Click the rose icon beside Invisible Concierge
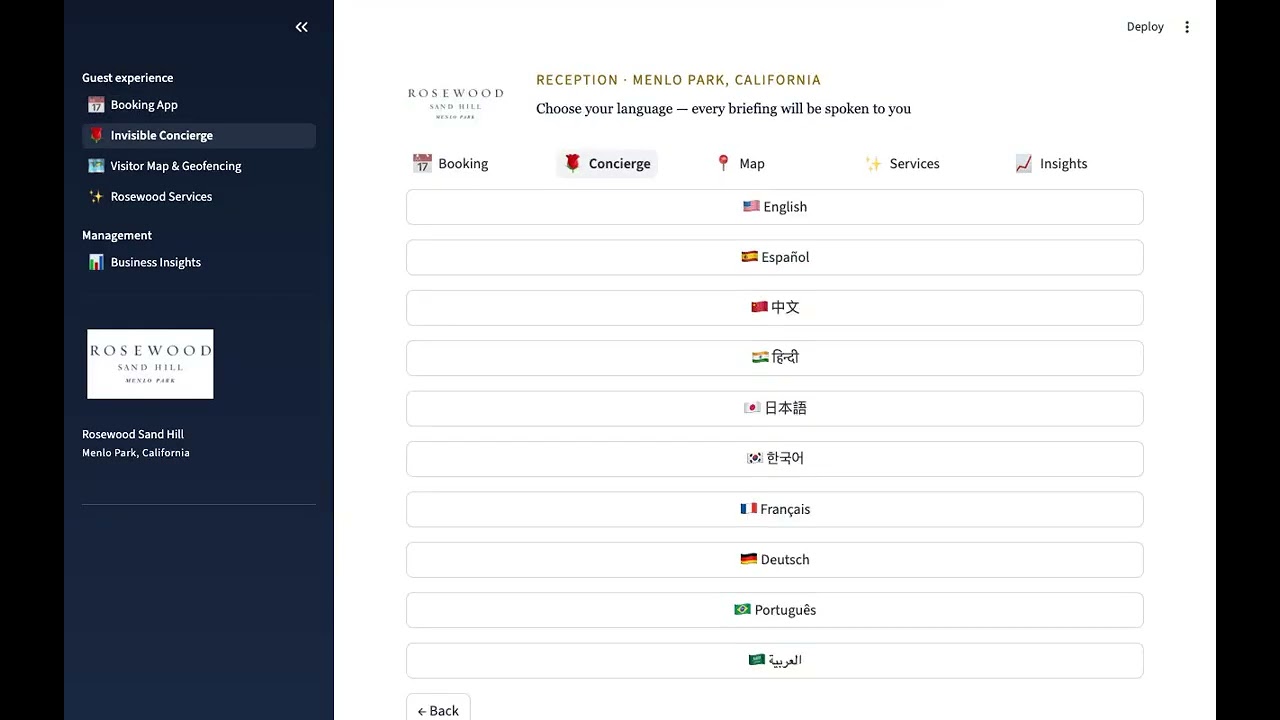The height and width of the screenshot is (720, 1280). [x=96, y=135]
